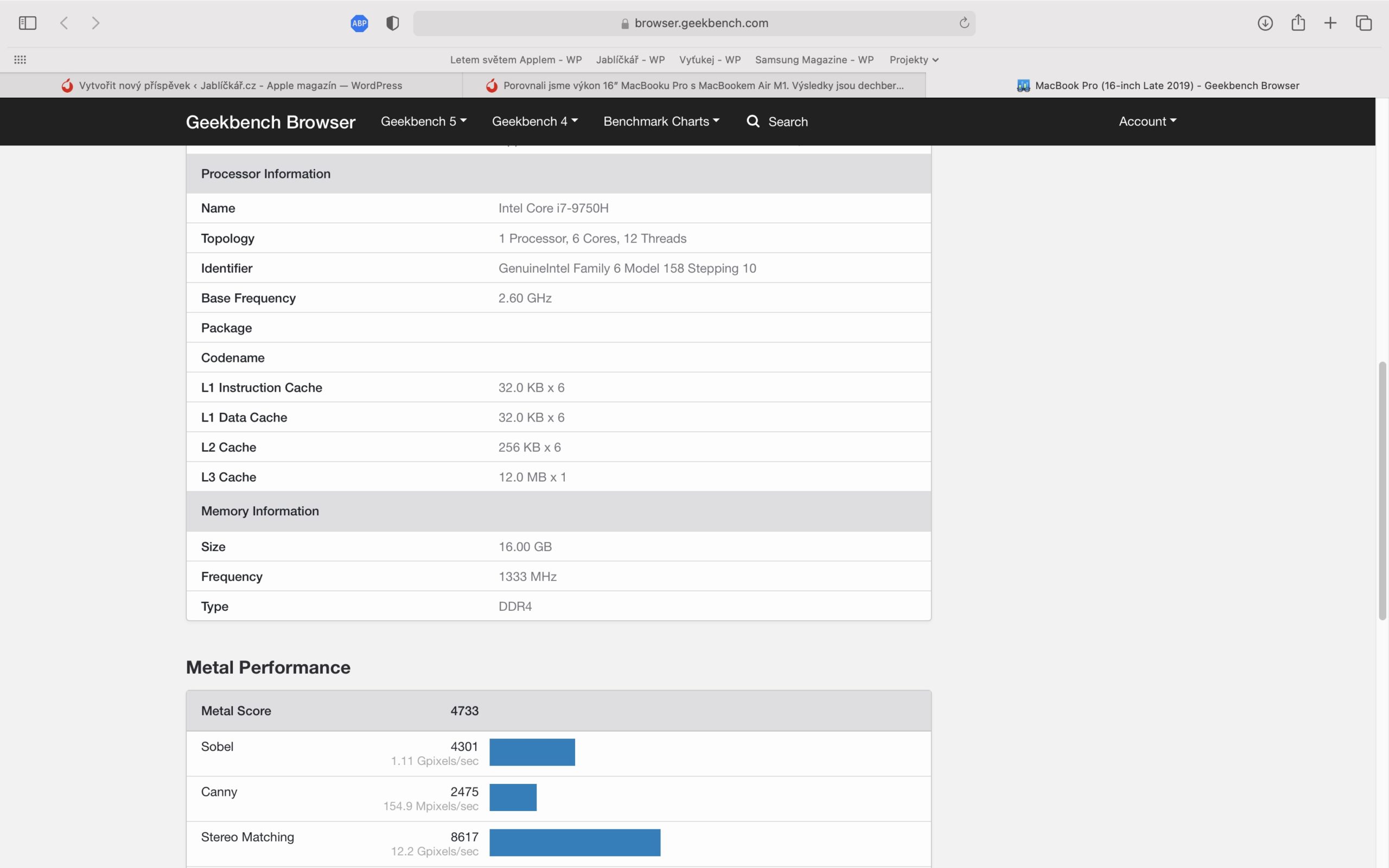1389x868 pixels.
Task: Click the '12.2 Gpixels/sec' Stereo Matching rate
Action: point(435,851)
